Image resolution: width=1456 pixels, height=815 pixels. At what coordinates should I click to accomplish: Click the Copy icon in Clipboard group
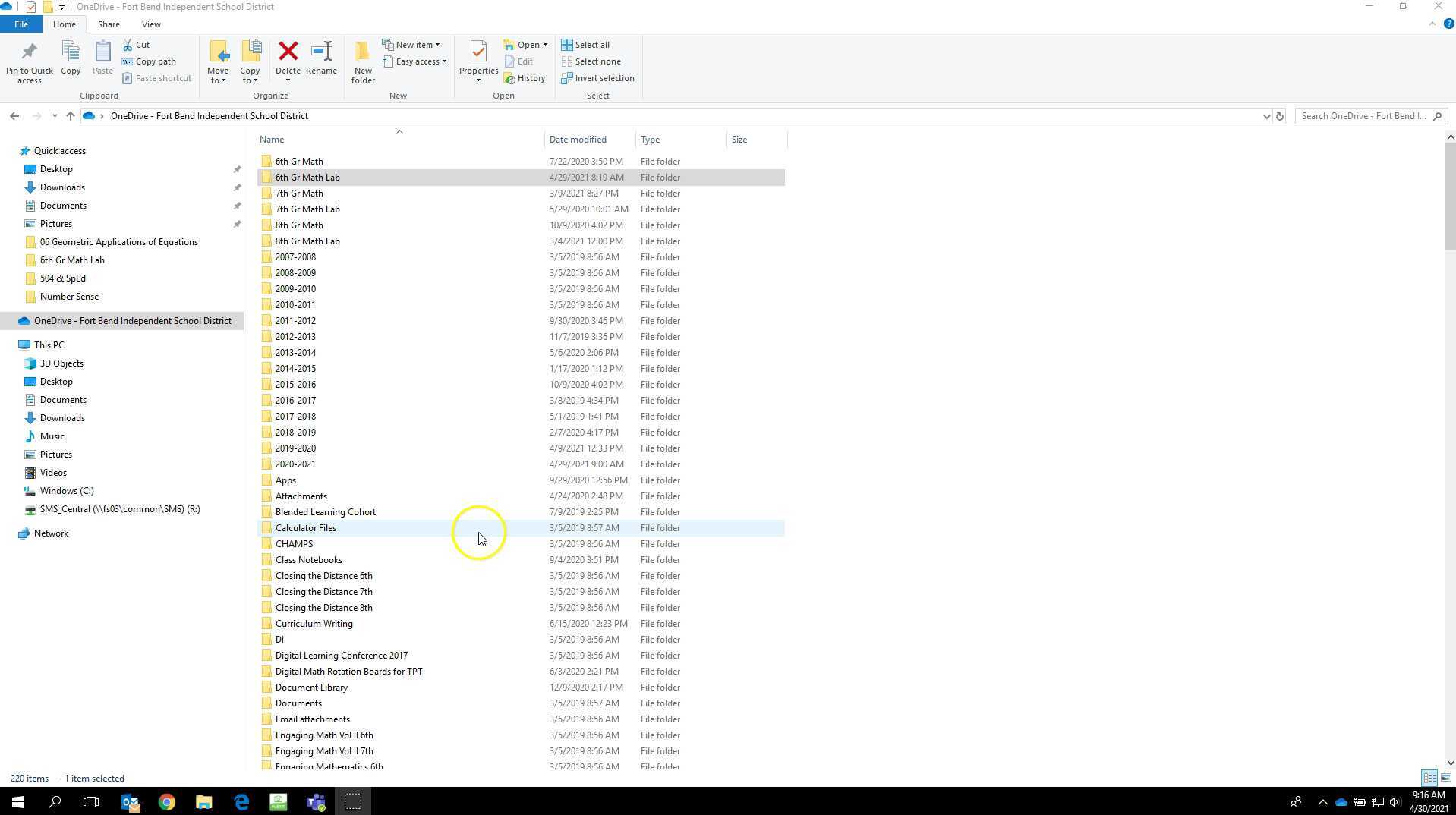pos(71,58)
